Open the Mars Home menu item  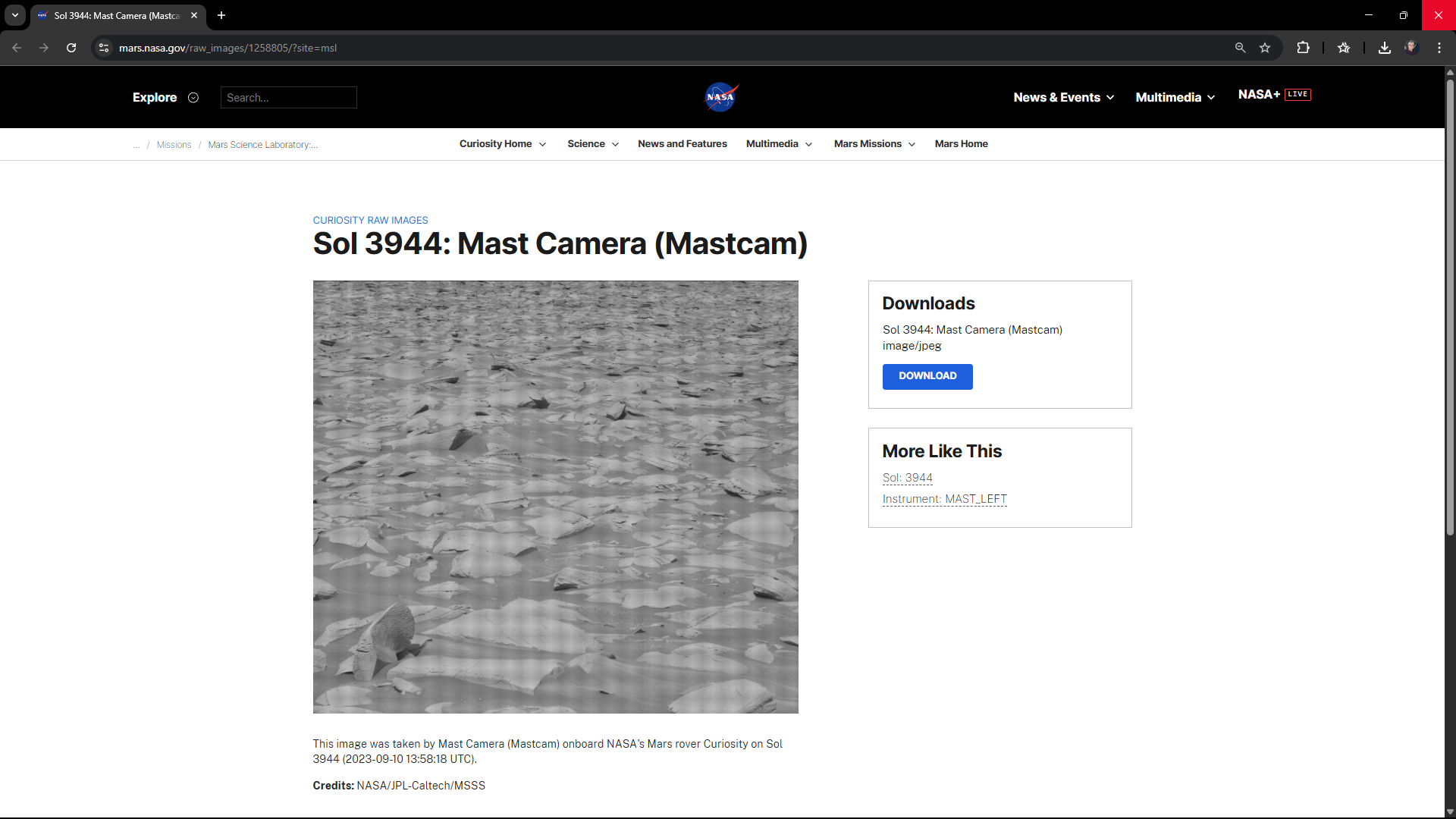[x=961, y=144]
